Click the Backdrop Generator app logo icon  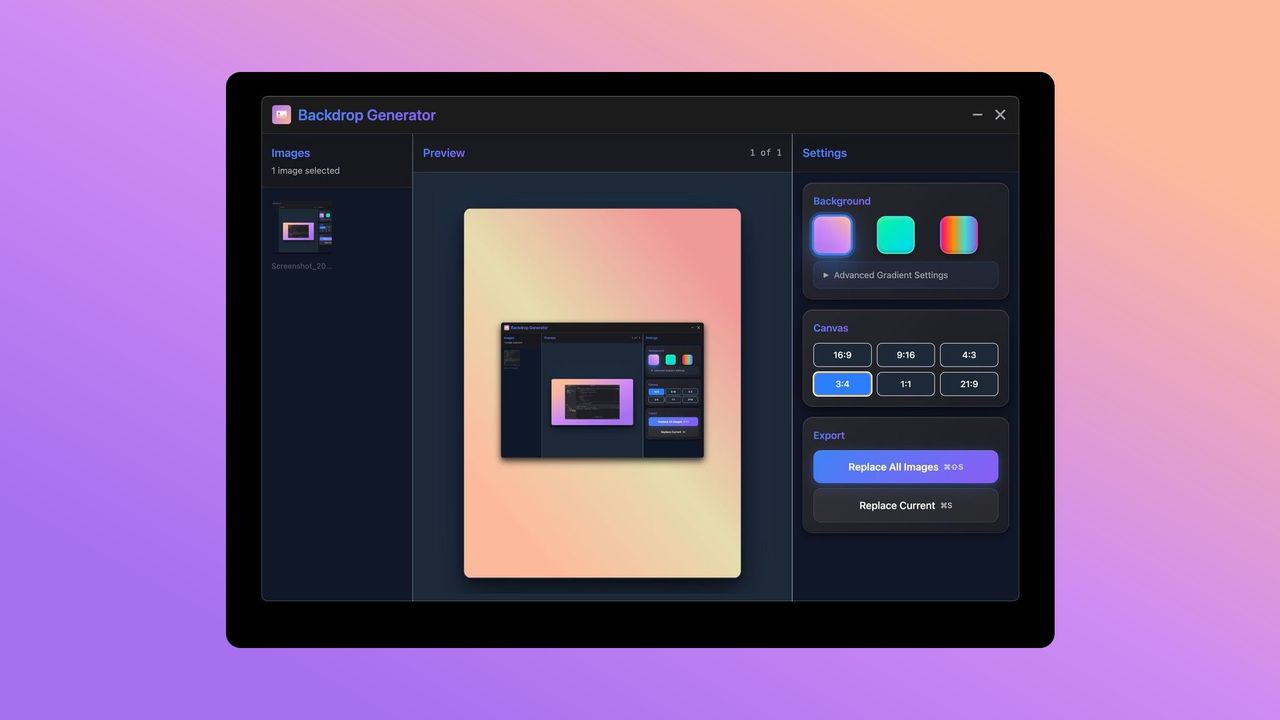pyautogui.click(x=281, y=115)
